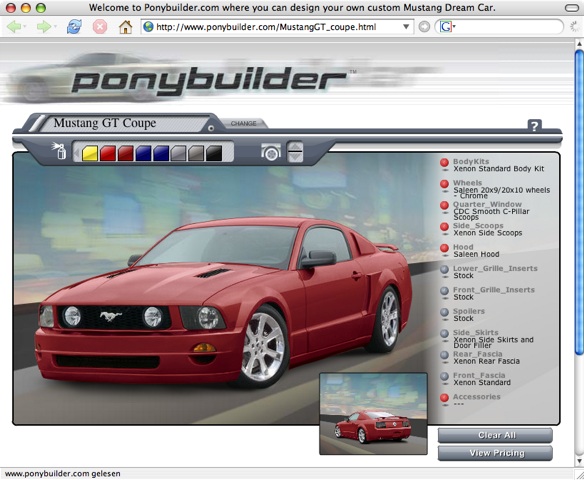Click the blue vertical scrollbar thumb
Image resolution: width=584 pixels, height=480 pixels.
point(579,203)
